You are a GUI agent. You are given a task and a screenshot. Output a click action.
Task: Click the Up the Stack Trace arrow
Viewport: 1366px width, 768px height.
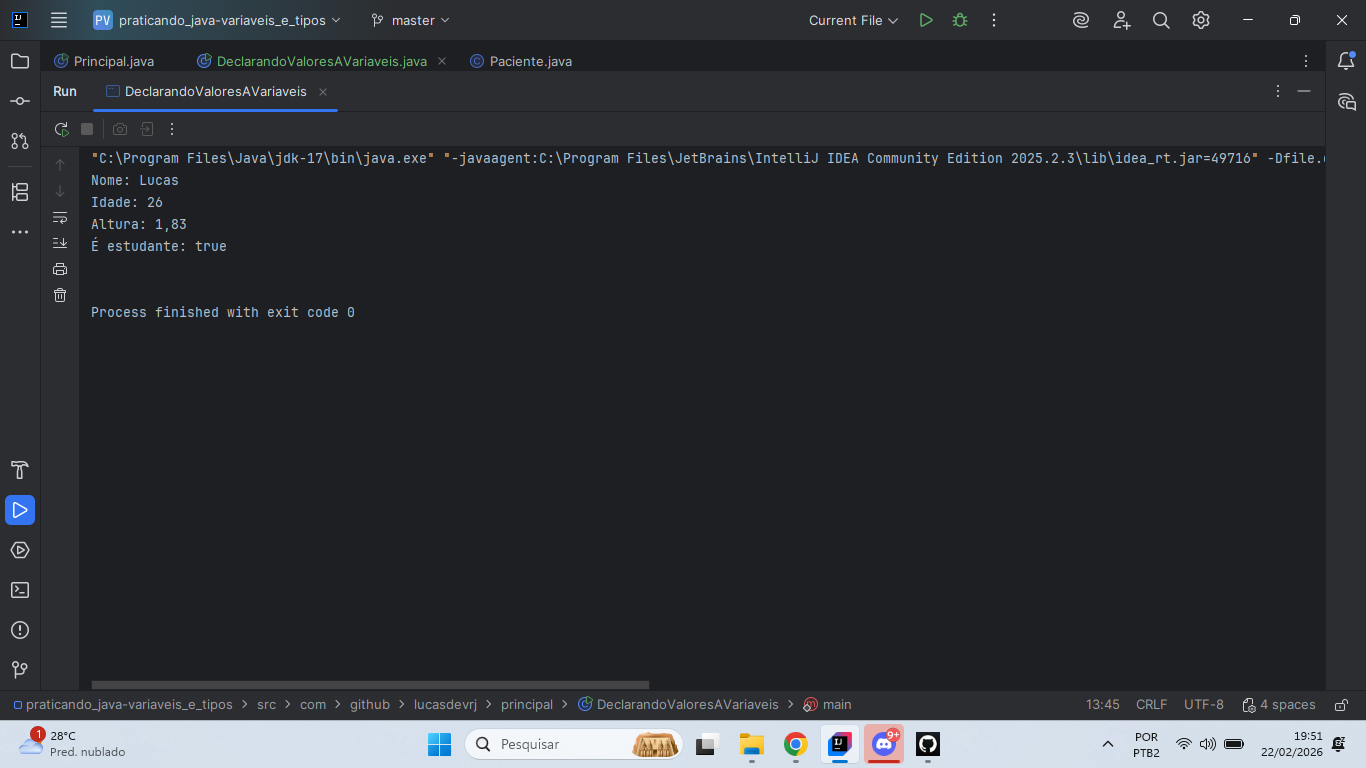pyautogui.click(x=60, y=165)
